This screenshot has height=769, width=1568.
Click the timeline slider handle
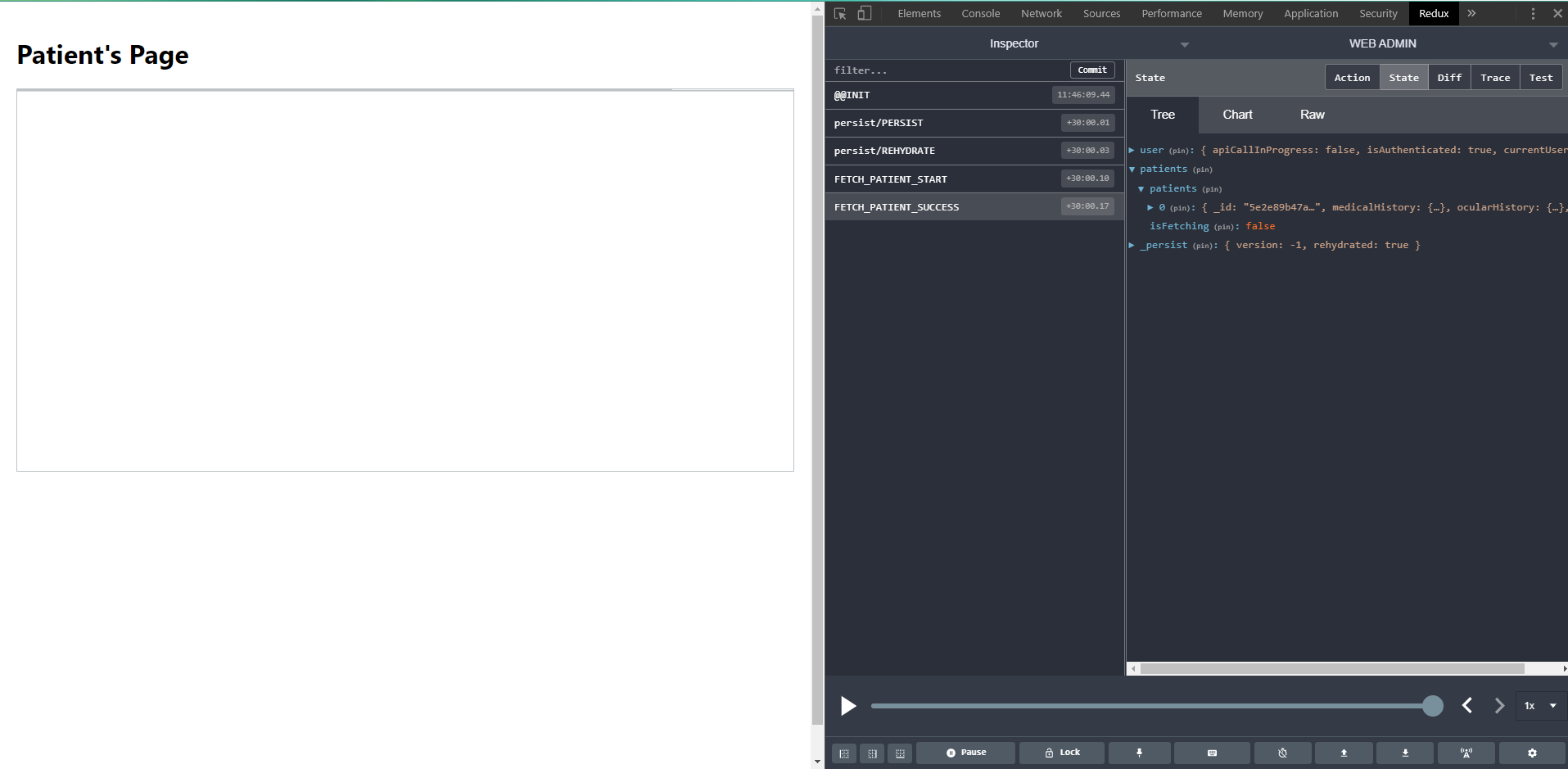[x=1433, y=706]
